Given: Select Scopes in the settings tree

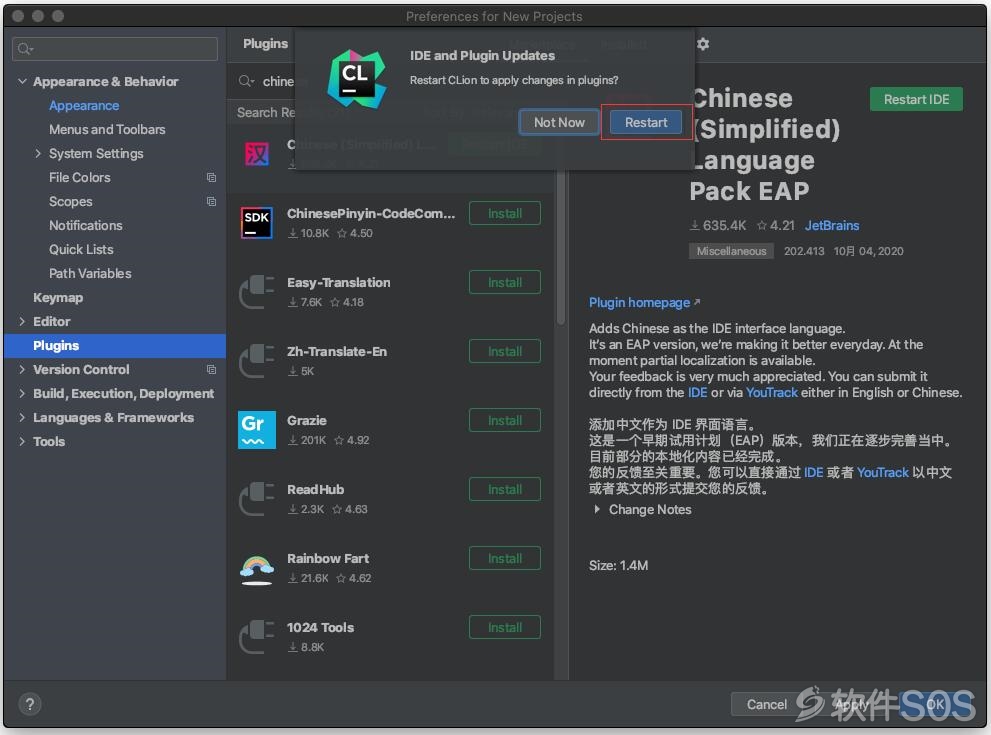Looking at the screenshot, I should pos(71,202).
